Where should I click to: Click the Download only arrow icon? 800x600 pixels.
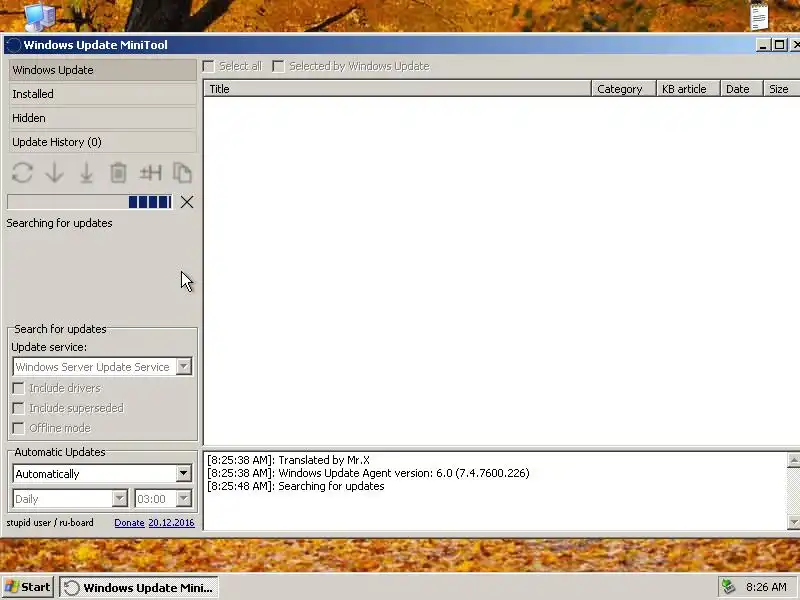[55, 173]
